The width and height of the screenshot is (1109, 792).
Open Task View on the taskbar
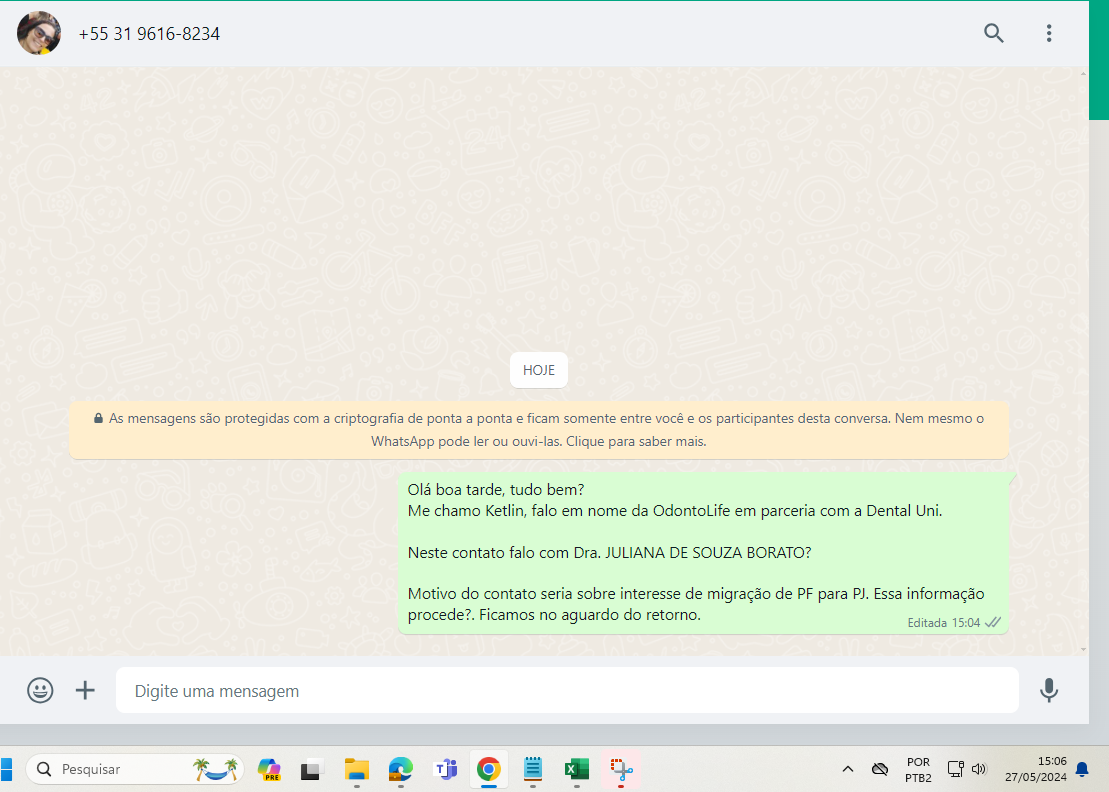(312, 769)
